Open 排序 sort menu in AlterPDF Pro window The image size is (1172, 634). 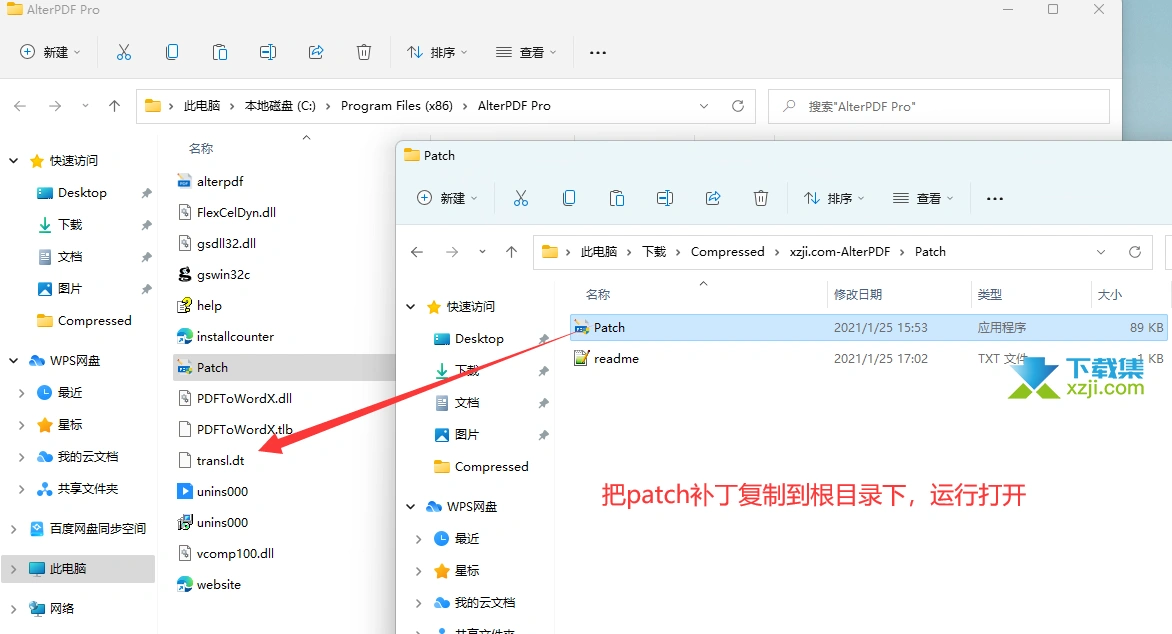[x=437, y=52]
